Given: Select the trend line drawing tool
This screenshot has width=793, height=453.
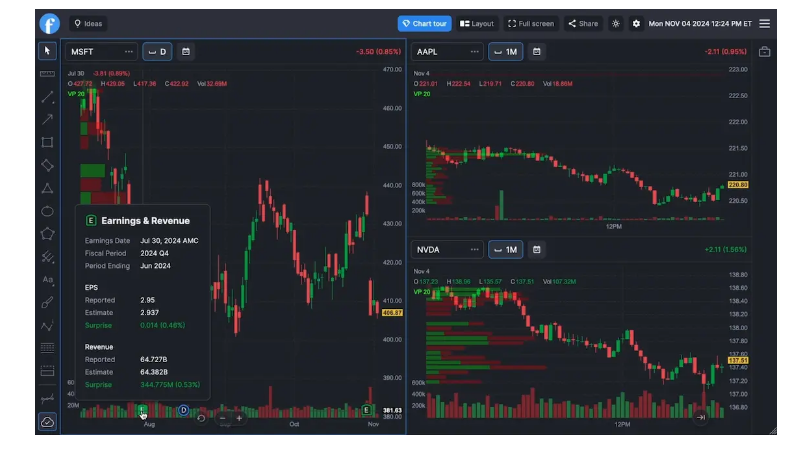Looking at the screenshot, I should (47, 97).
